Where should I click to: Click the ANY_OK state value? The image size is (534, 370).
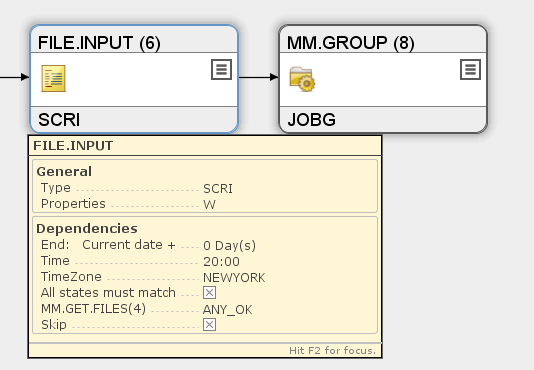[227, 310]
